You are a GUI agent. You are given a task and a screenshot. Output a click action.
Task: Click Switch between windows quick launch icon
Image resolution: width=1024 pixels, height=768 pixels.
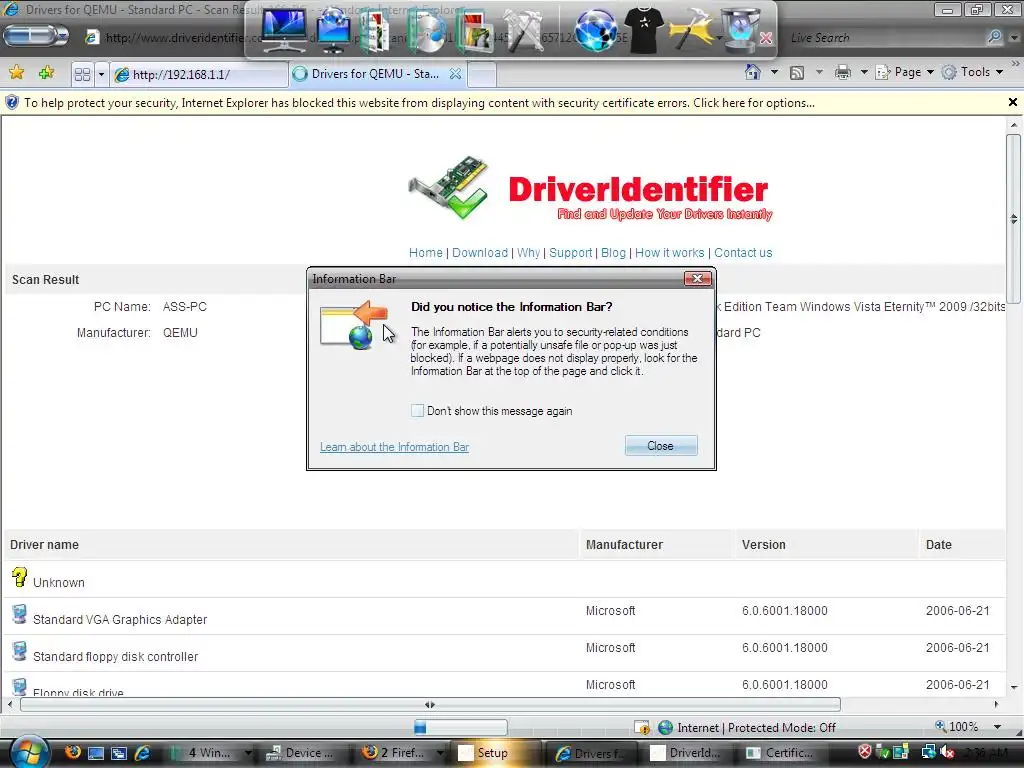click(119, 753)
